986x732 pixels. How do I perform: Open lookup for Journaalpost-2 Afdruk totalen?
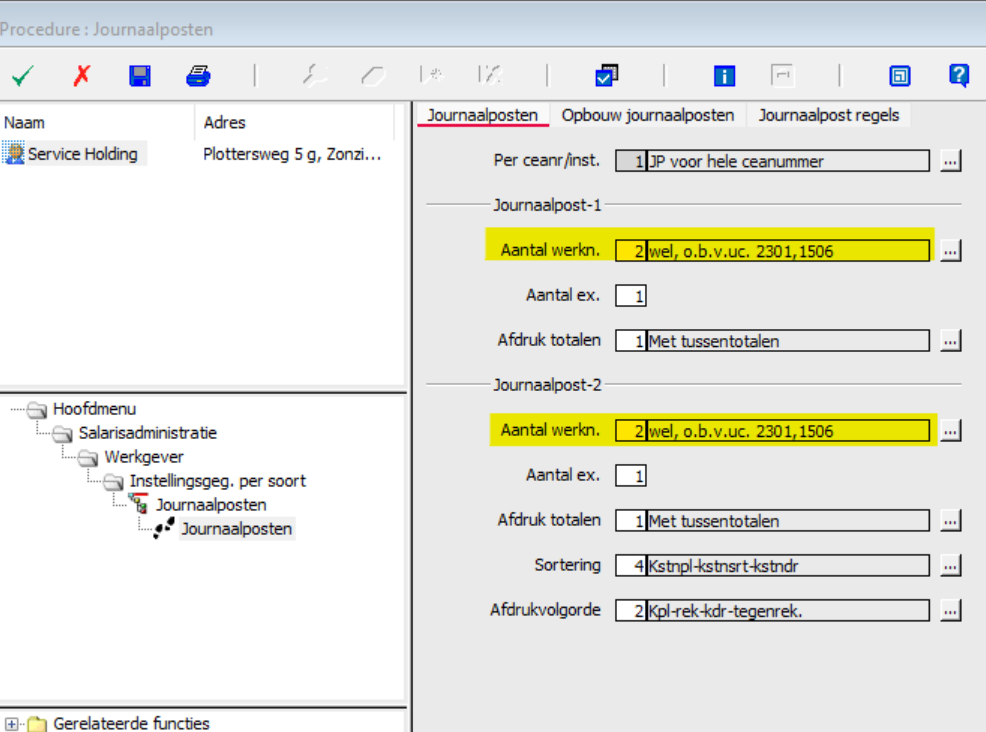coord(950,521)
